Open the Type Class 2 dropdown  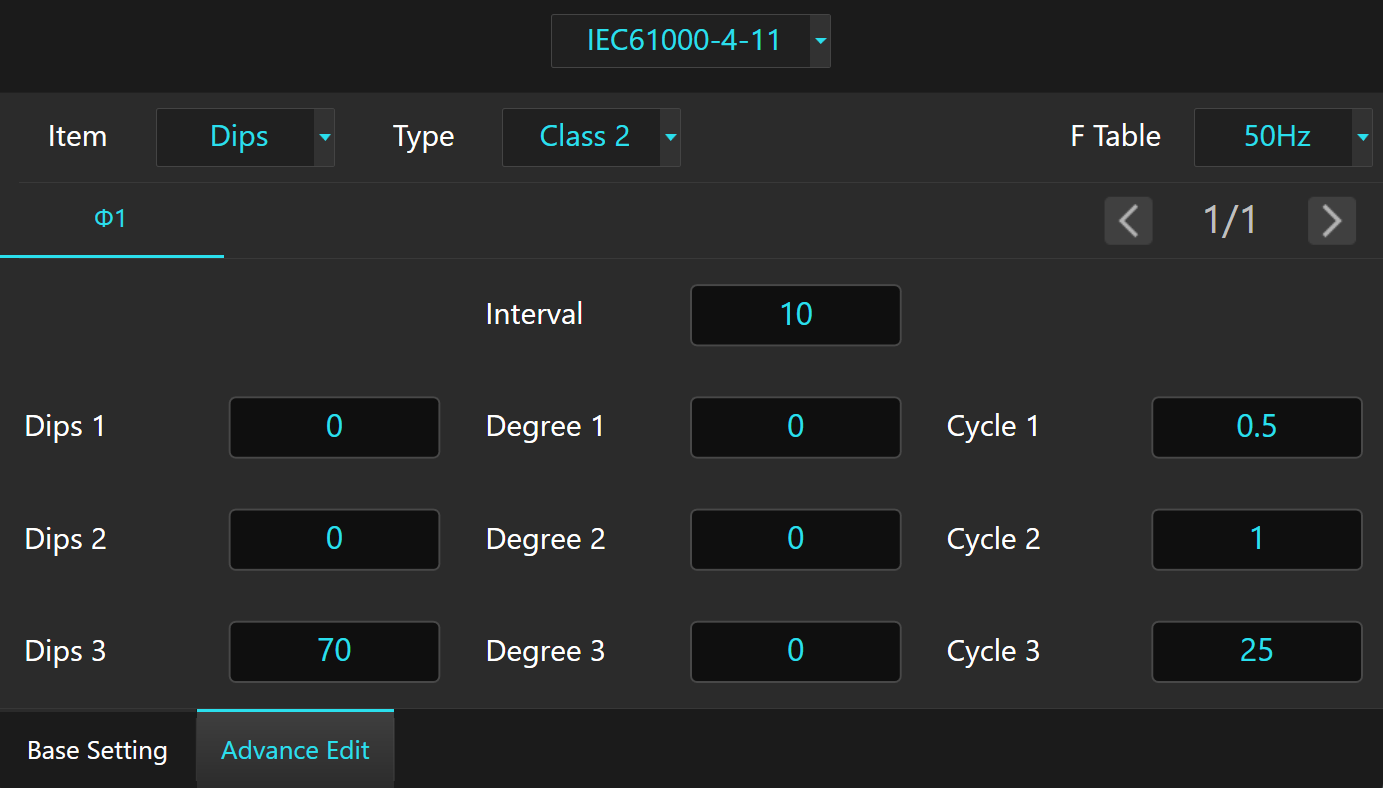[590, 137]
